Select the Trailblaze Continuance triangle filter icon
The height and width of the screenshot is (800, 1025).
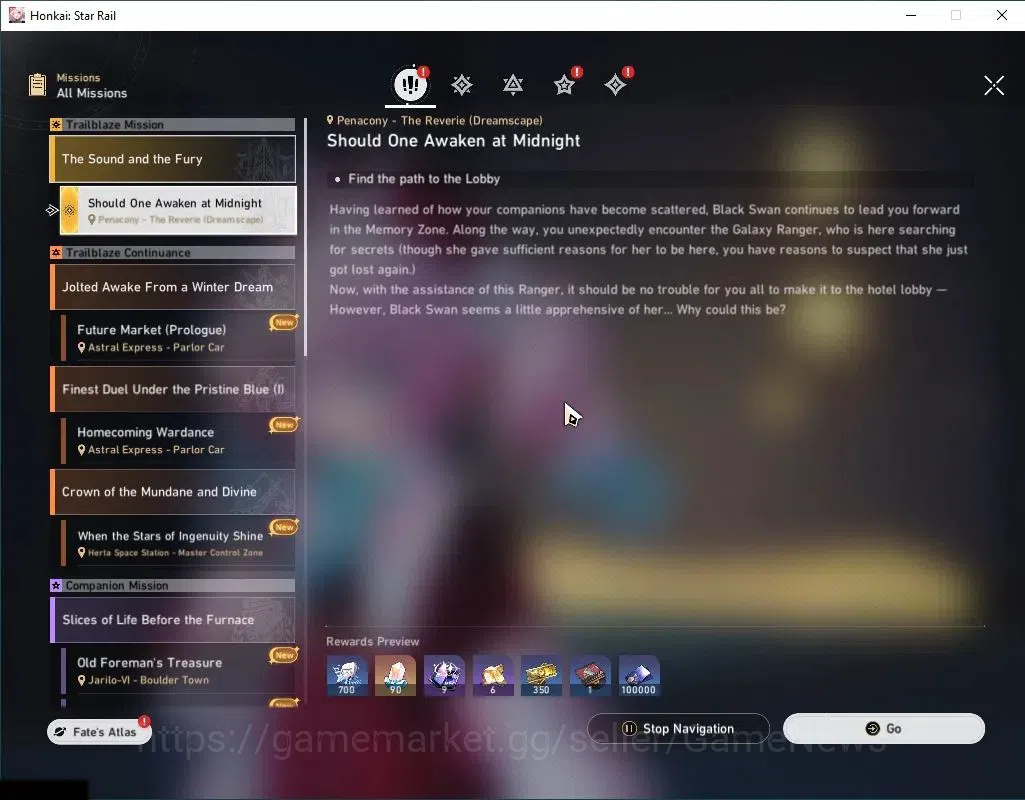pyautogui.click(x=513, y=85)
